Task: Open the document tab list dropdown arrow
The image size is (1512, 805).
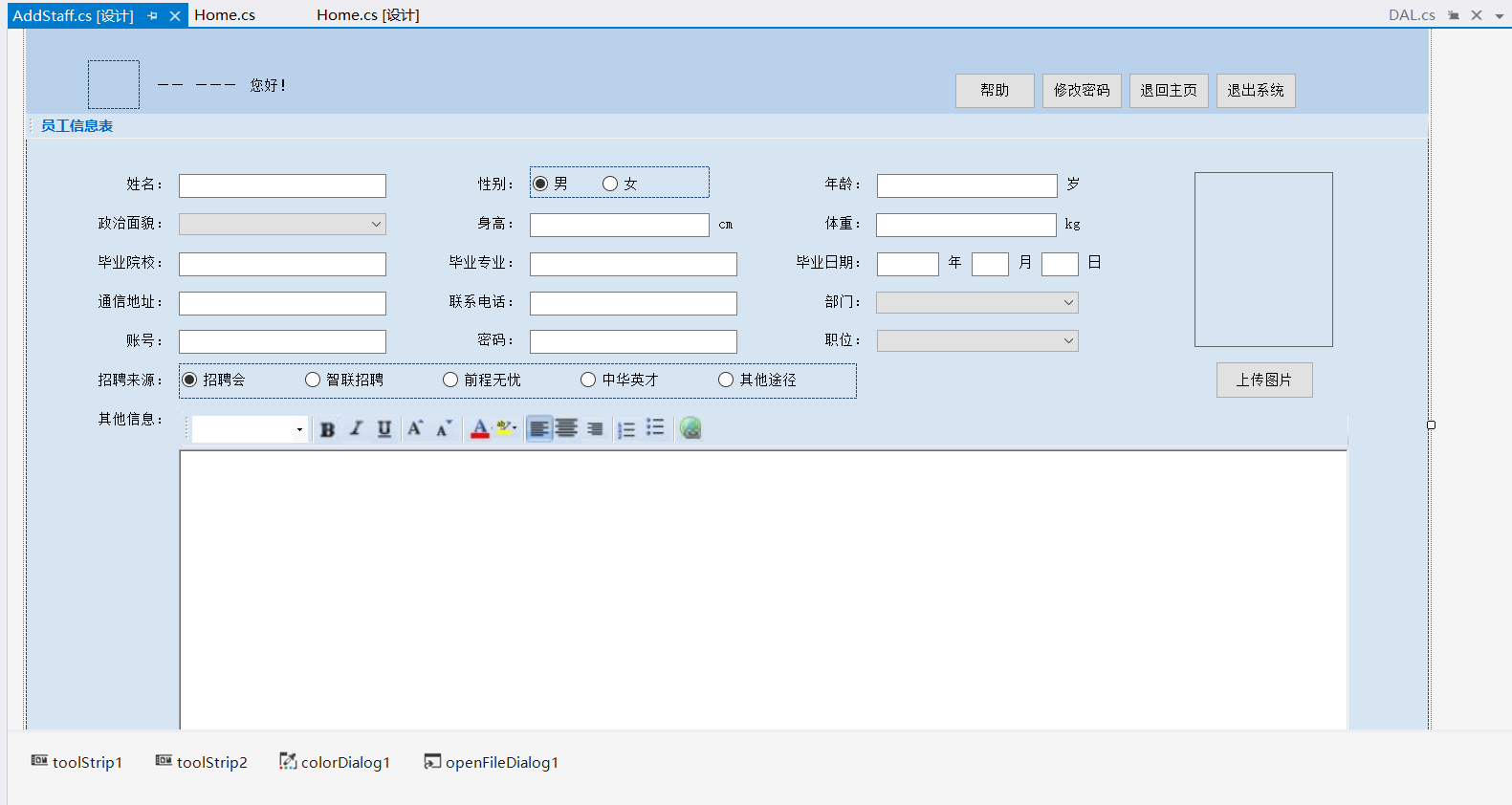Action: tap(1500, 16)
